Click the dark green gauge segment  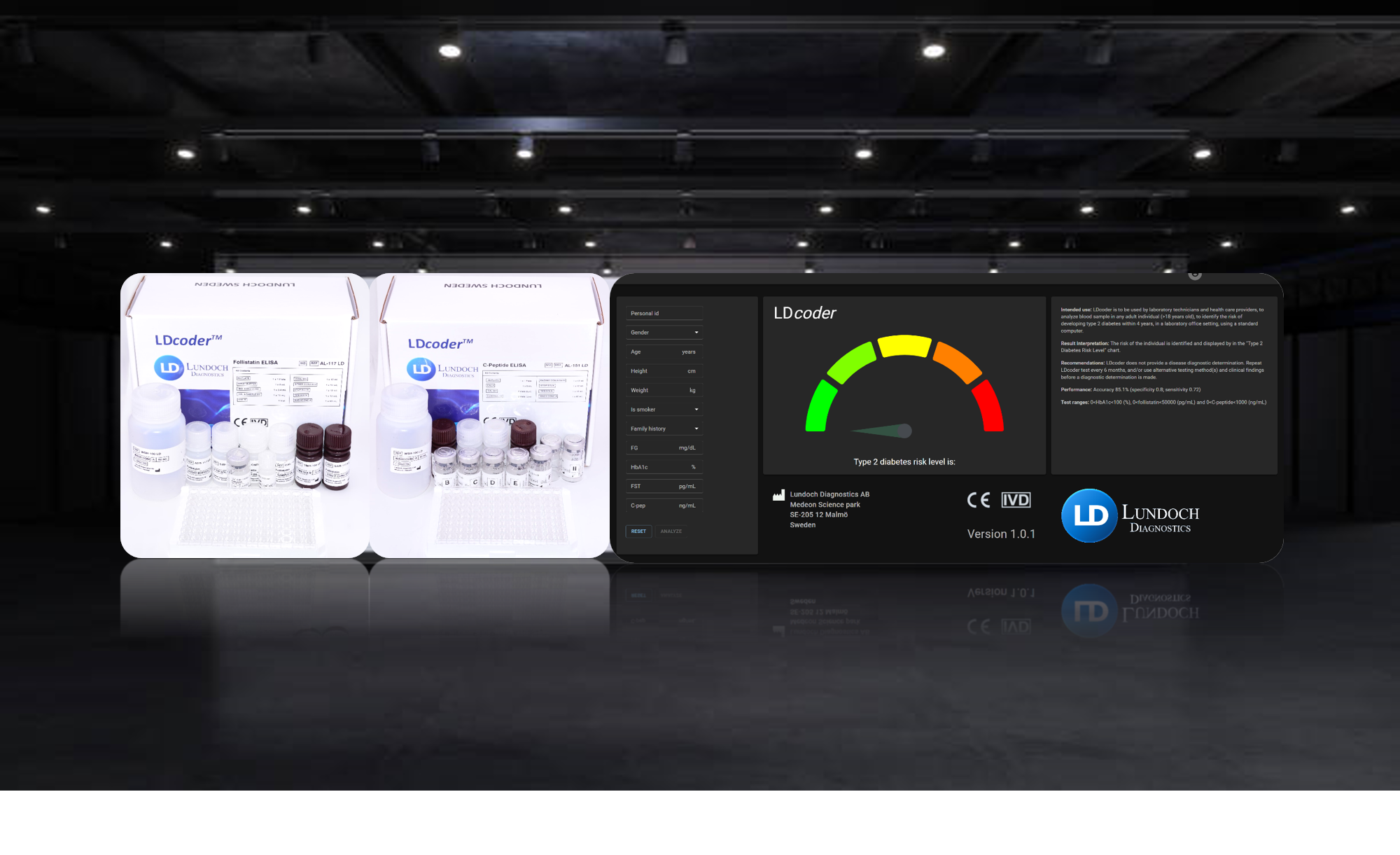coord(820,406)
